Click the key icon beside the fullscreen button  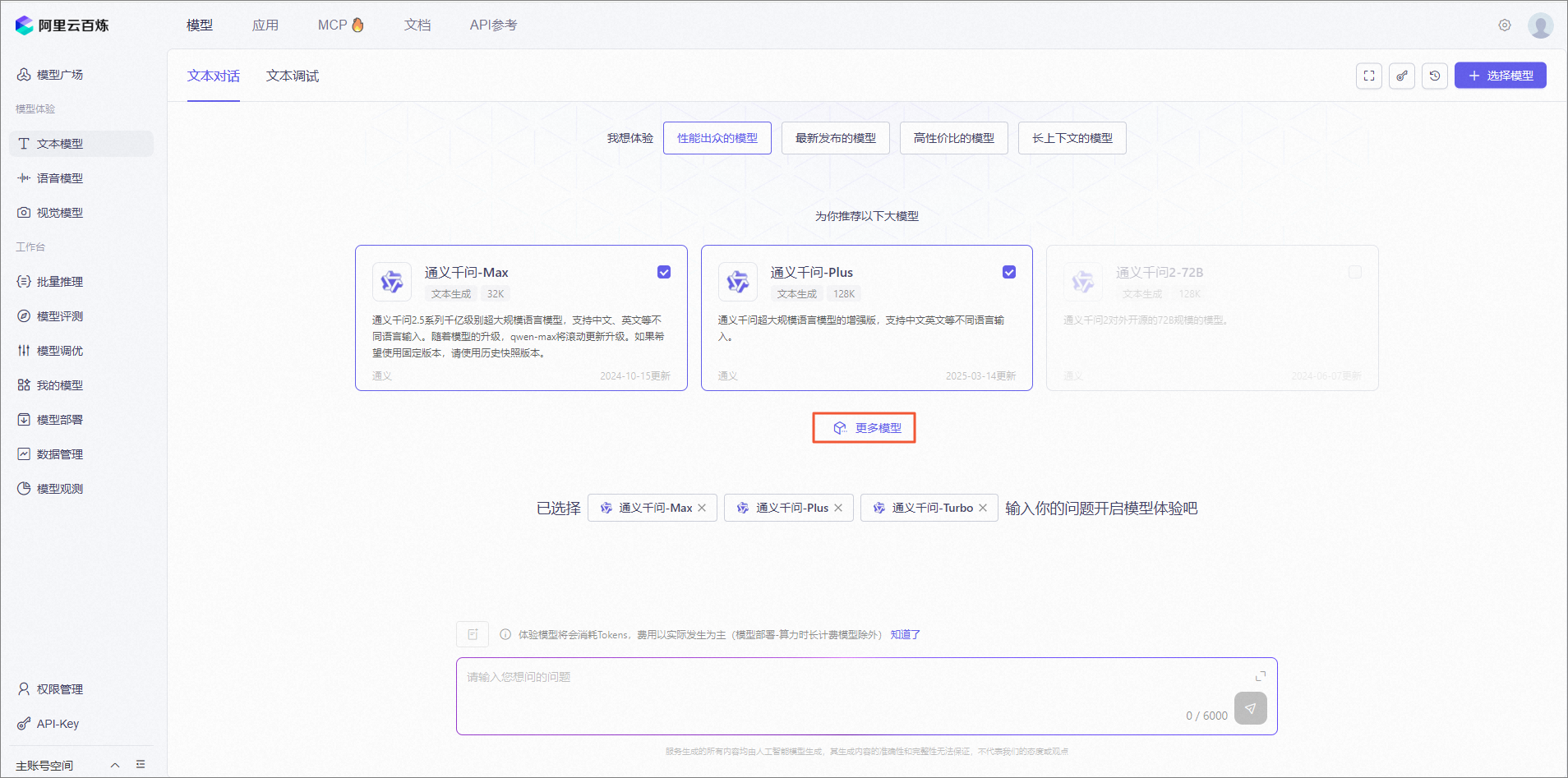pyautogui.click(x=1402, y=76)
